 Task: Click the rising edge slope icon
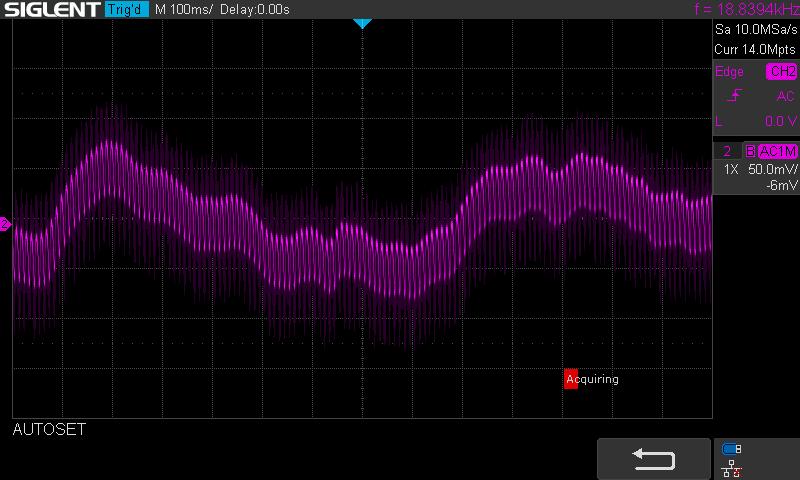point(734,95)
